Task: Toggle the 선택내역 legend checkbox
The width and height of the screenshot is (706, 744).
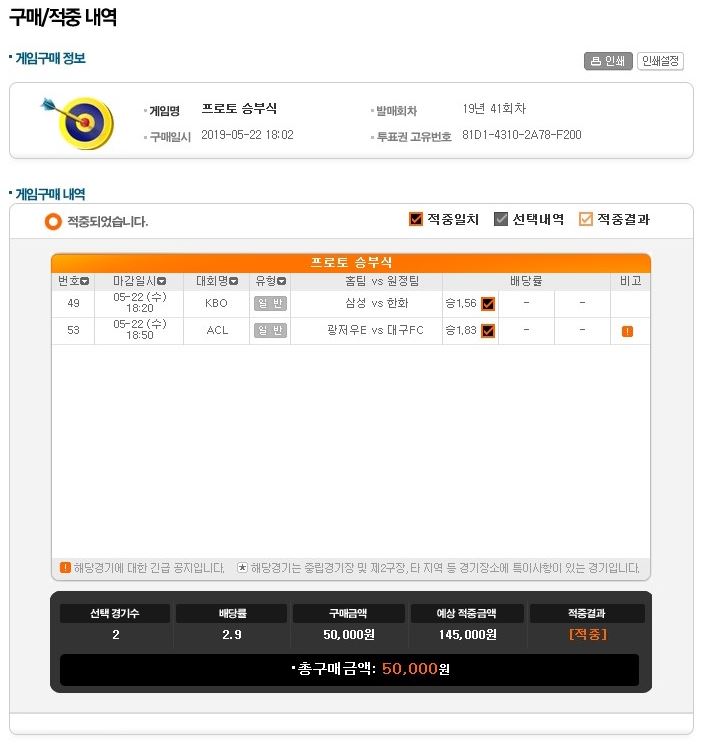Action: pyautogui.click(x=501, y=219)
